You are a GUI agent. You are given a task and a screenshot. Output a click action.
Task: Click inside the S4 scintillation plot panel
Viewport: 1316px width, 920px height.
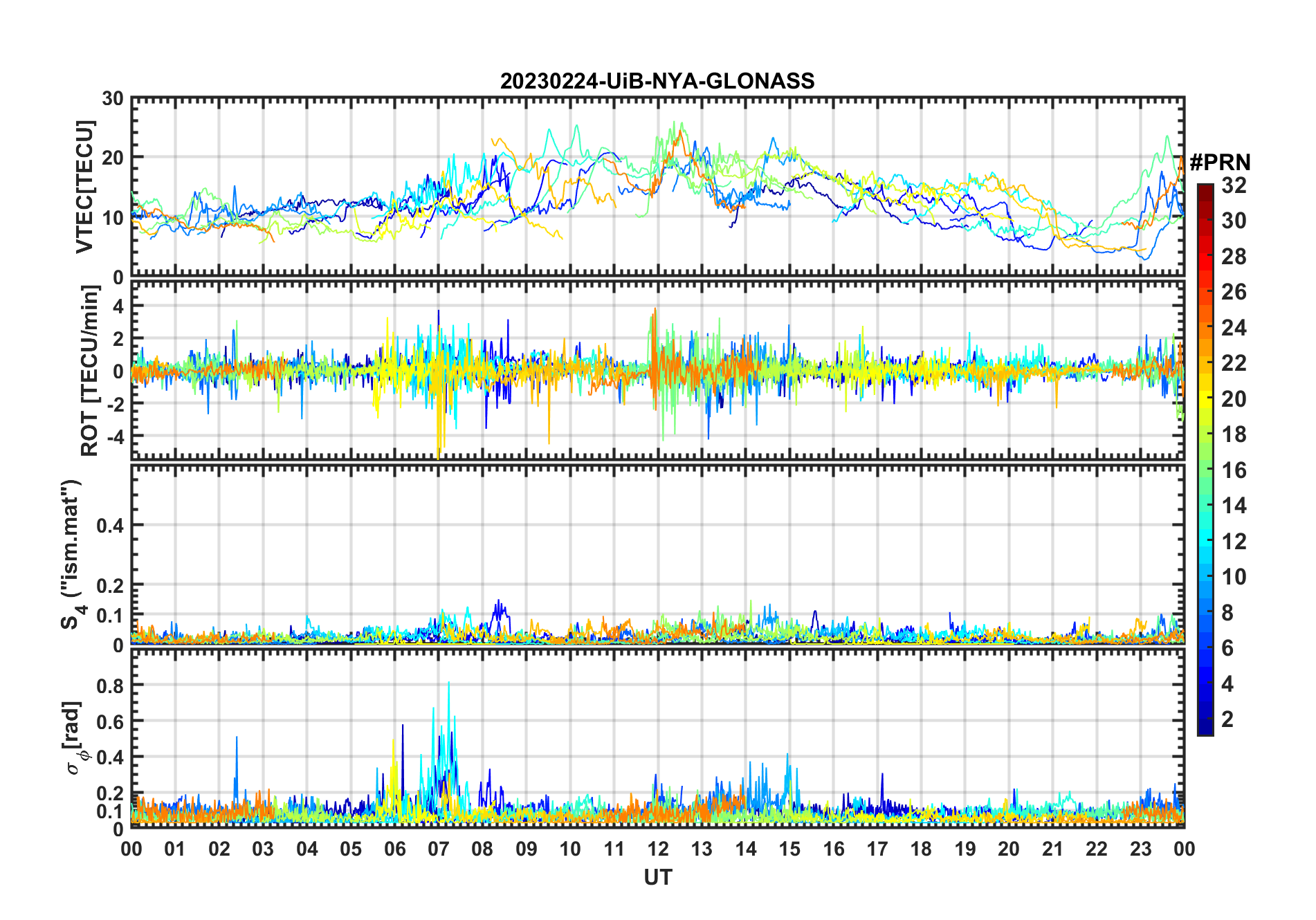657,555
